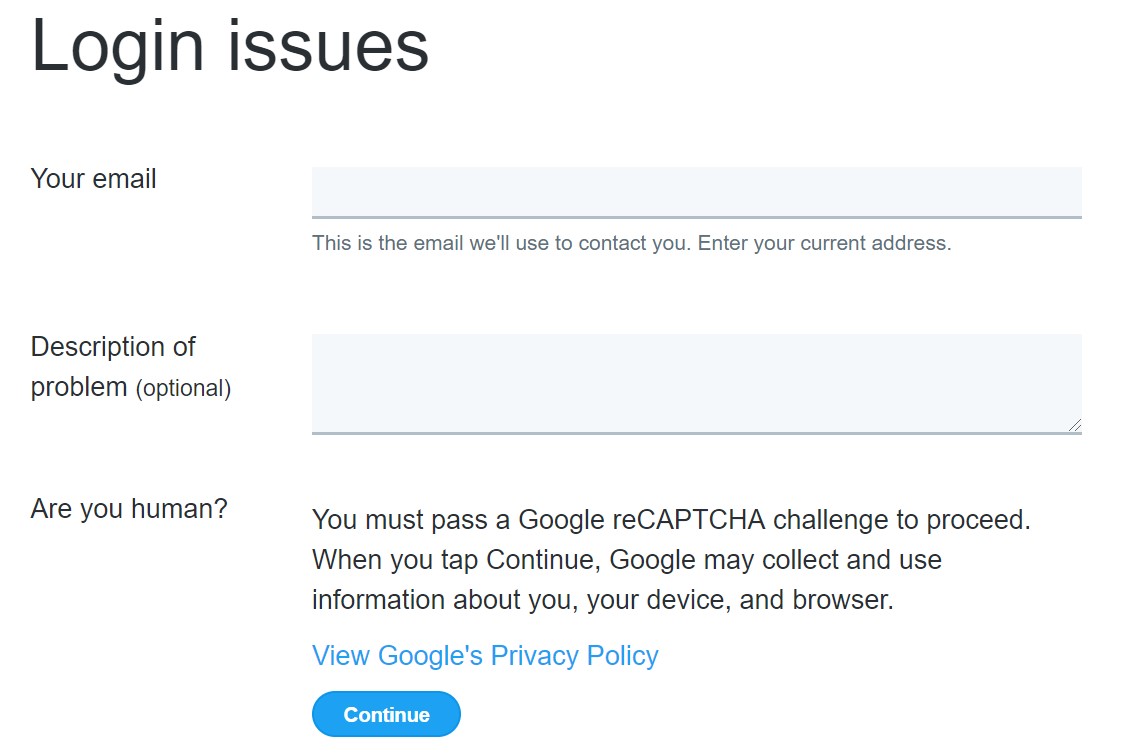Image resolution: width=1125 pixels, height=754 pixels.
Task: Click the word 'issues' in the heading
Action: pyautogui.click(x=328, y=46)
